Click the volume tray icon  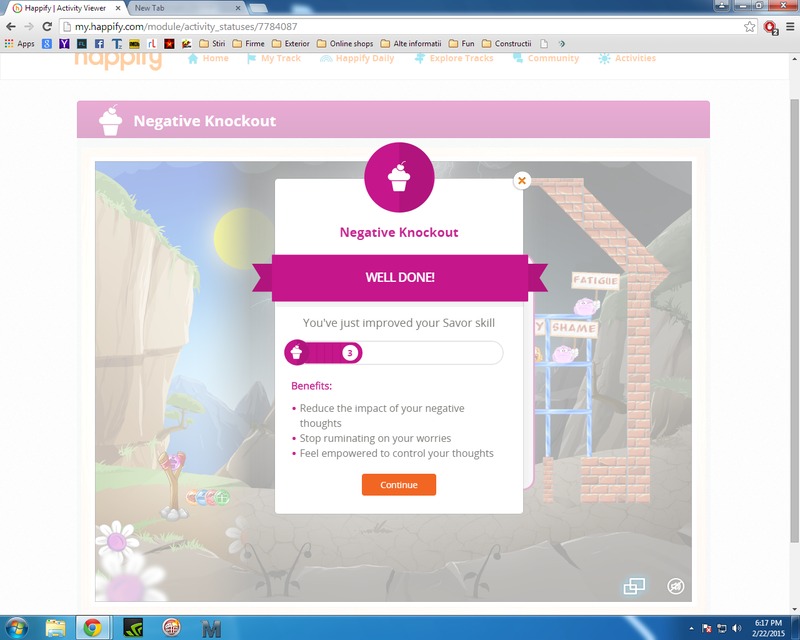click(736, 628)
